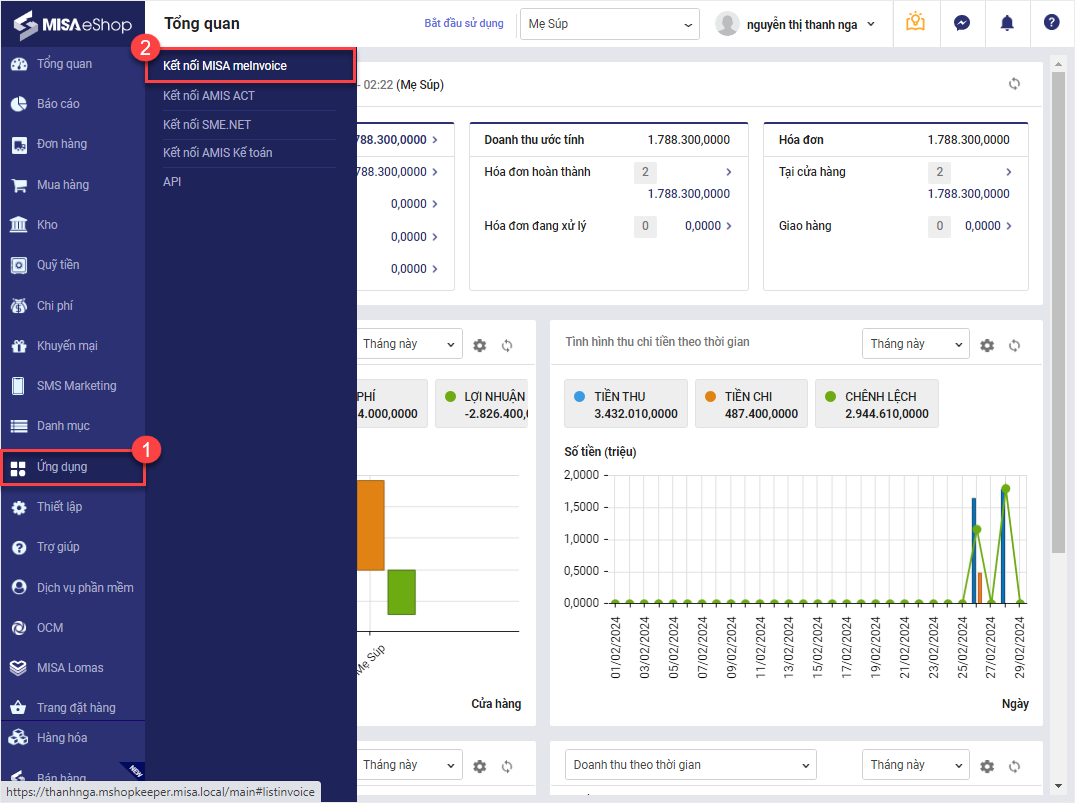Toggle TIỀN CHI legend series
The width and height of the screenshot is (1075, 803).
click(751, 404)
